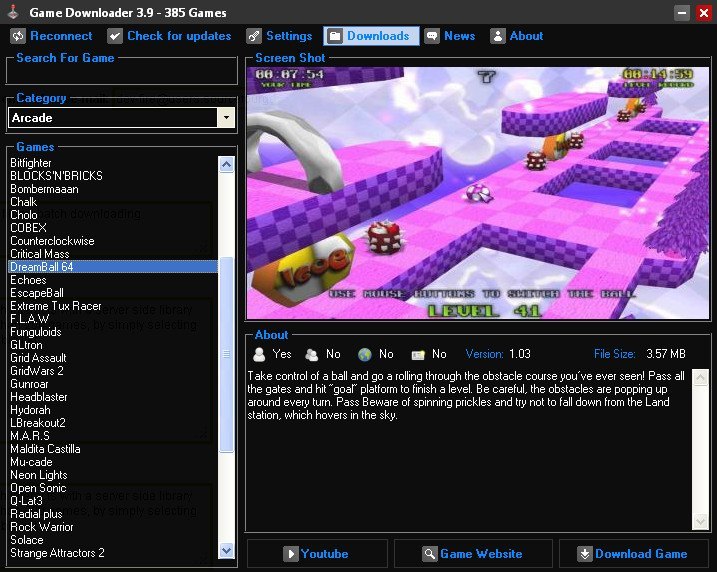The height and width of the screenshot is (572, 717).
Task: Select Chalk in games list
Action: pyautogui.click(x=113, y=202)
